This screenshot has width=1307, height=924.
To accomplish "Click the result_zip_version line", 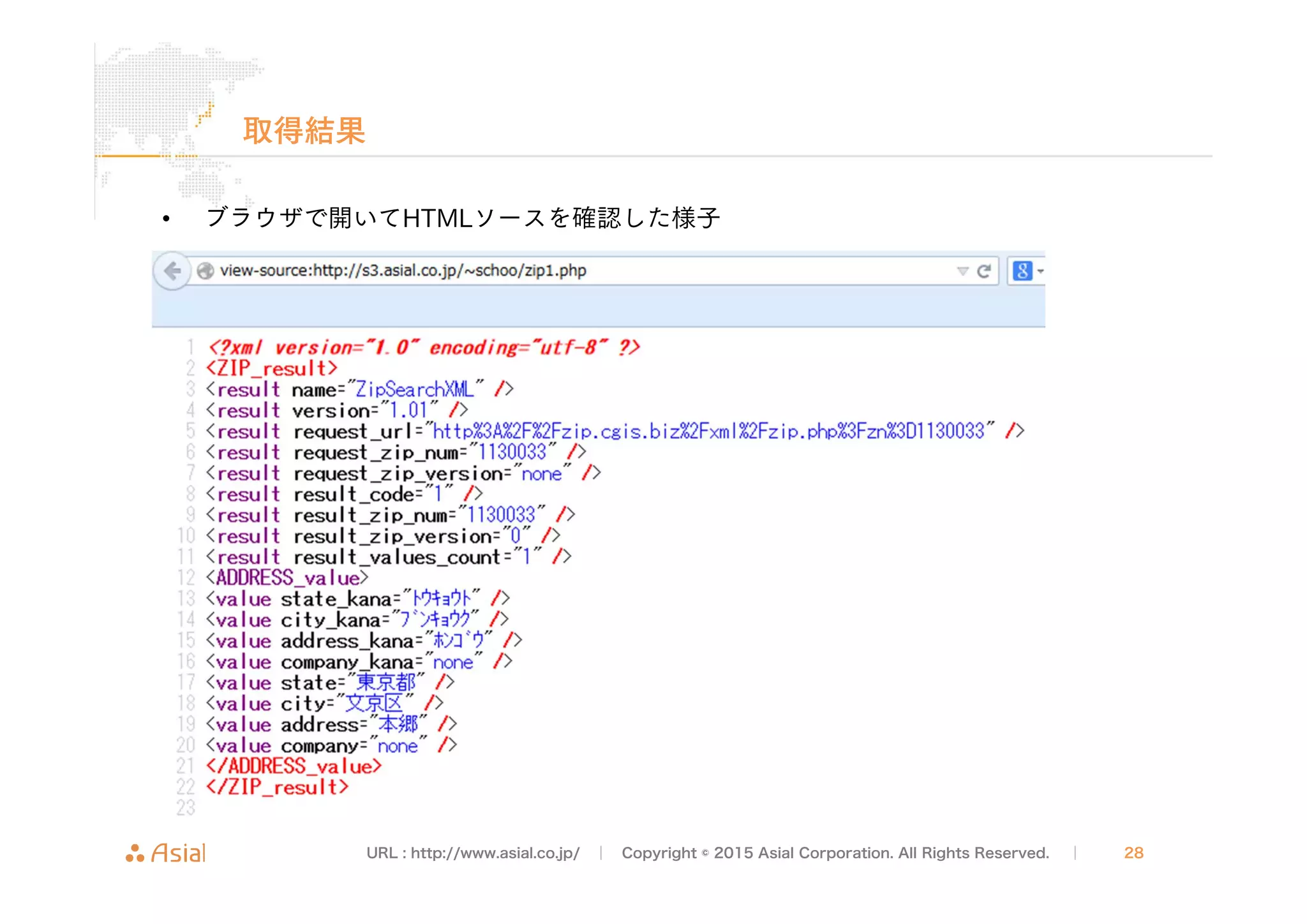I will (384, 536).
